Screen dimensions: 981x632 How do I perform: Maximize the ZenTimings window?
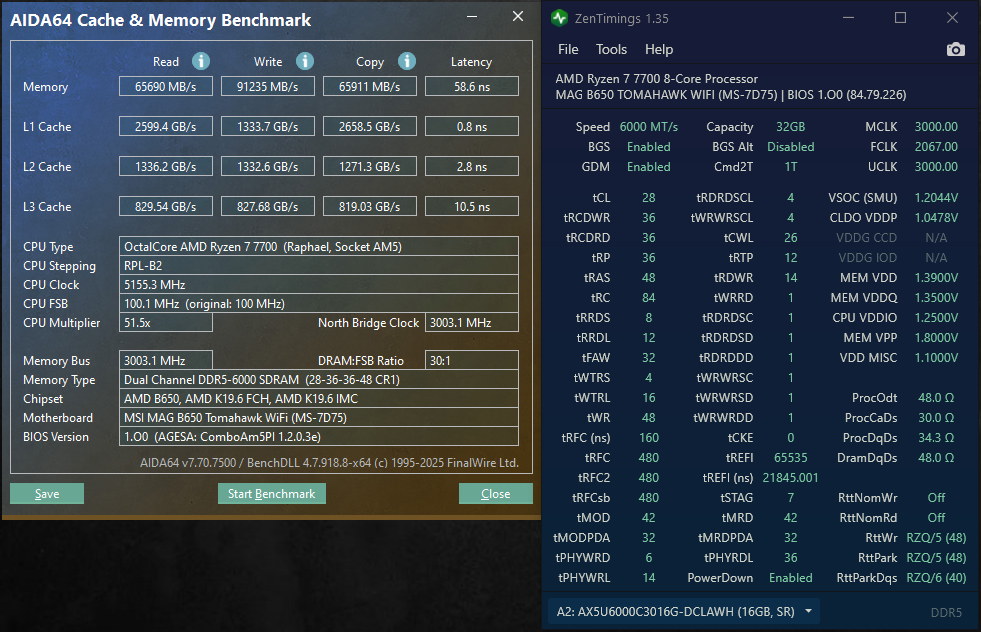click(900, 18)
